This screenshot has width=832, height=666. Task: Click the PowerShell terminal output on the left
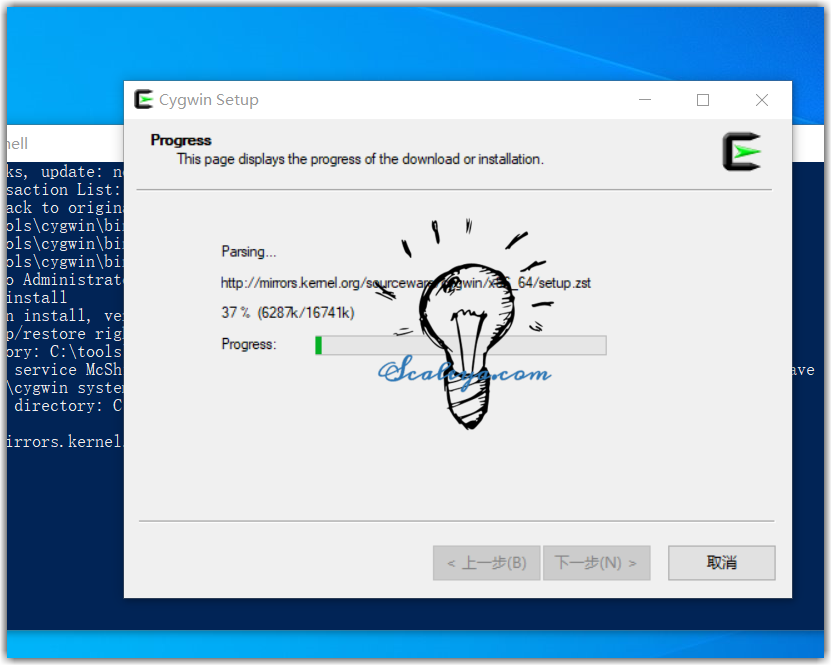(x=62, y=300)
